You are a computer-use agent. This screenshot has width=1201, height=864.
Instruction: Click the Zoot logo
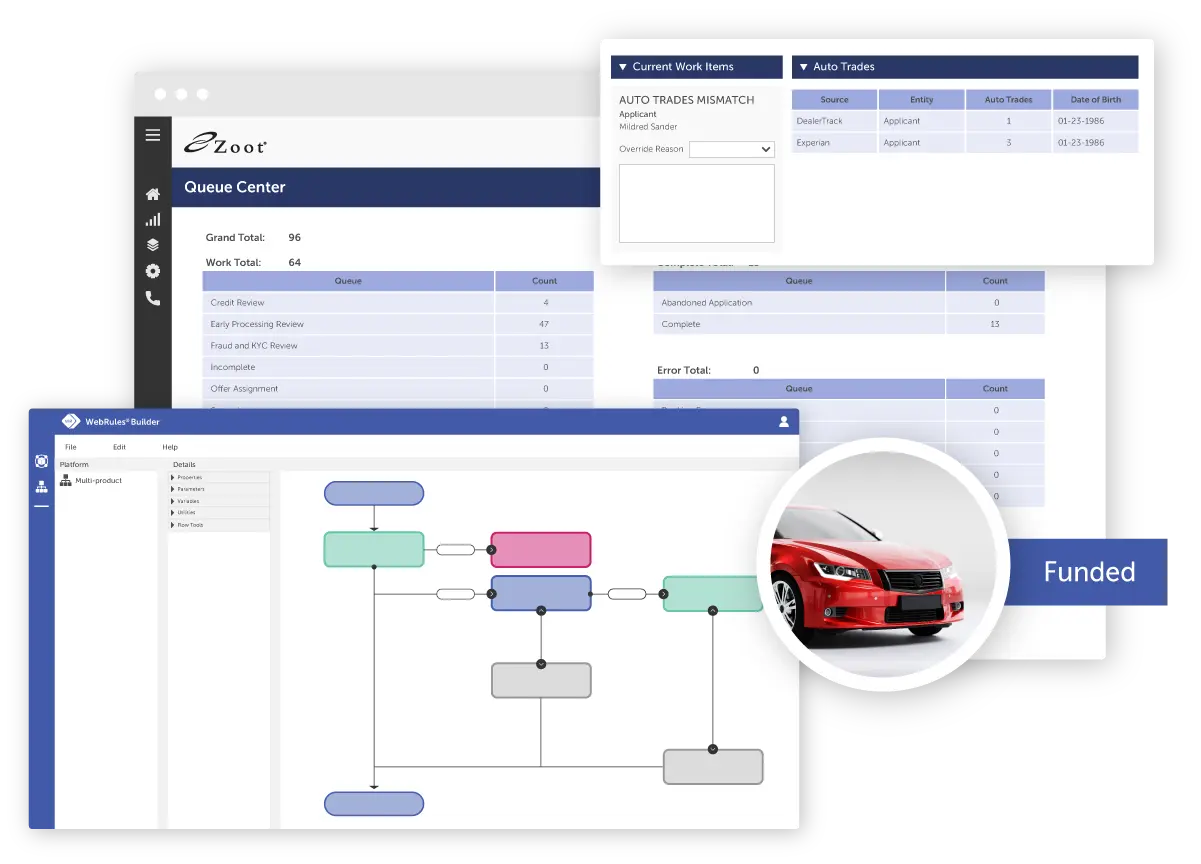tap(225, 144)
